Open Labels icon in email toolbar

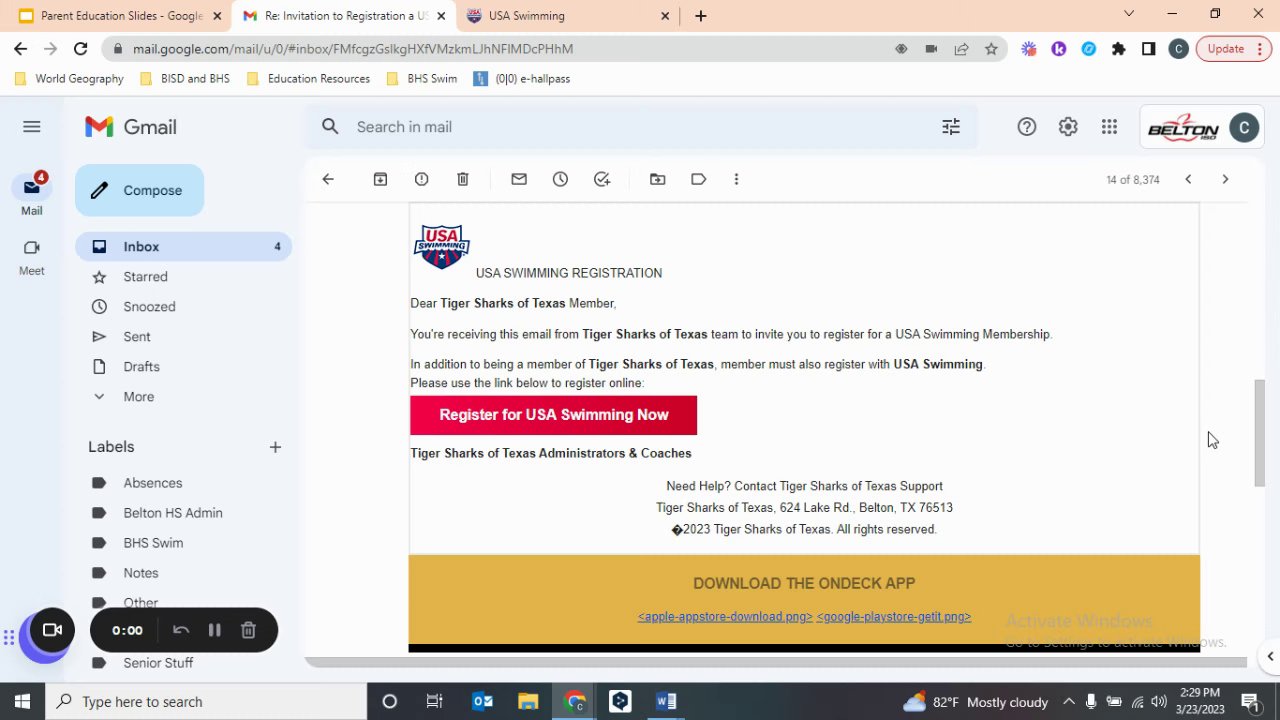click(x=698, y=179)
